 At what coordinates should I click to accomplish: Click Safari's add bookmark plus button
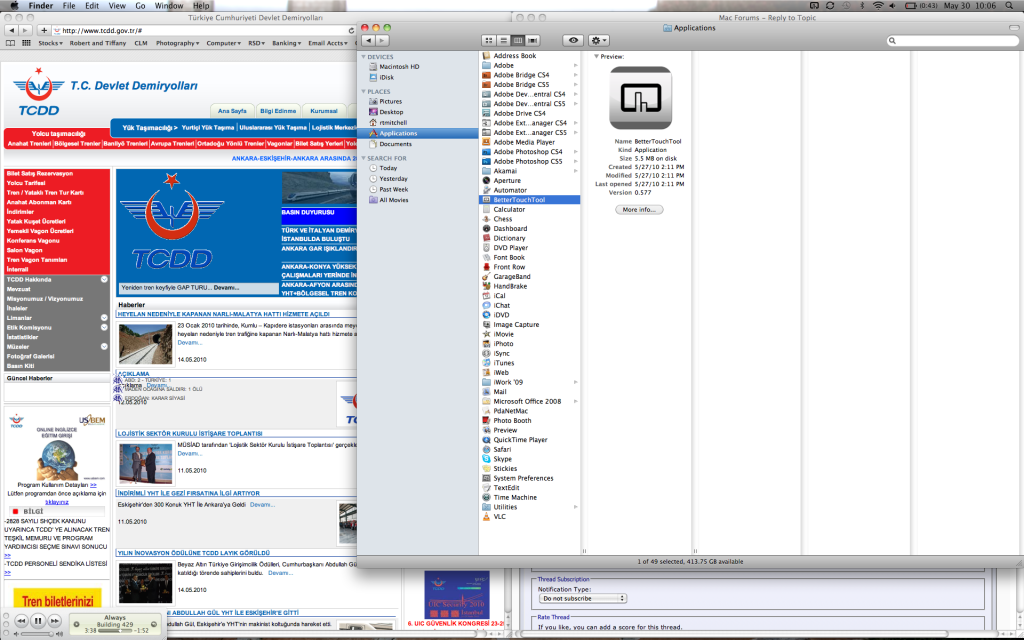point(44,30)
